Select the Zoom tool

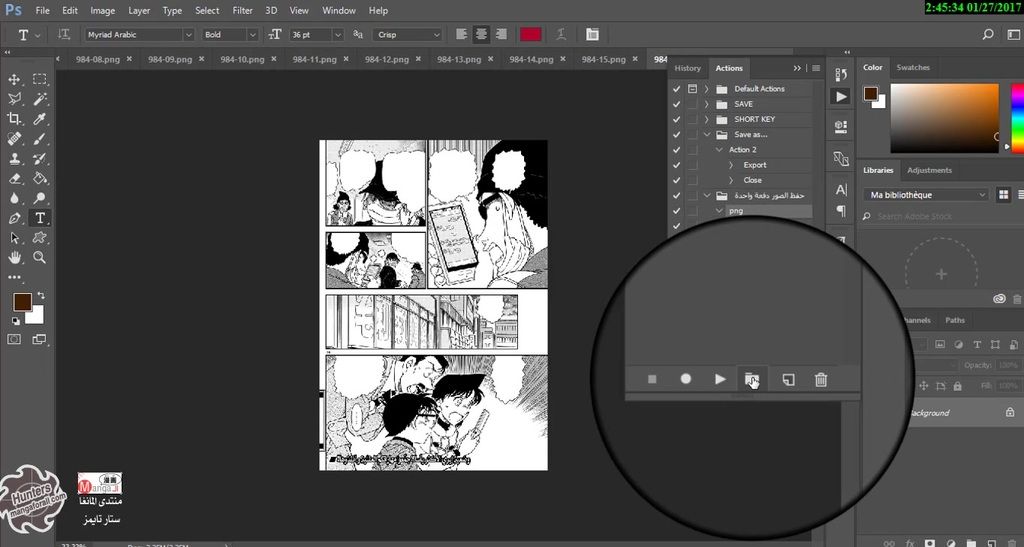40,257
